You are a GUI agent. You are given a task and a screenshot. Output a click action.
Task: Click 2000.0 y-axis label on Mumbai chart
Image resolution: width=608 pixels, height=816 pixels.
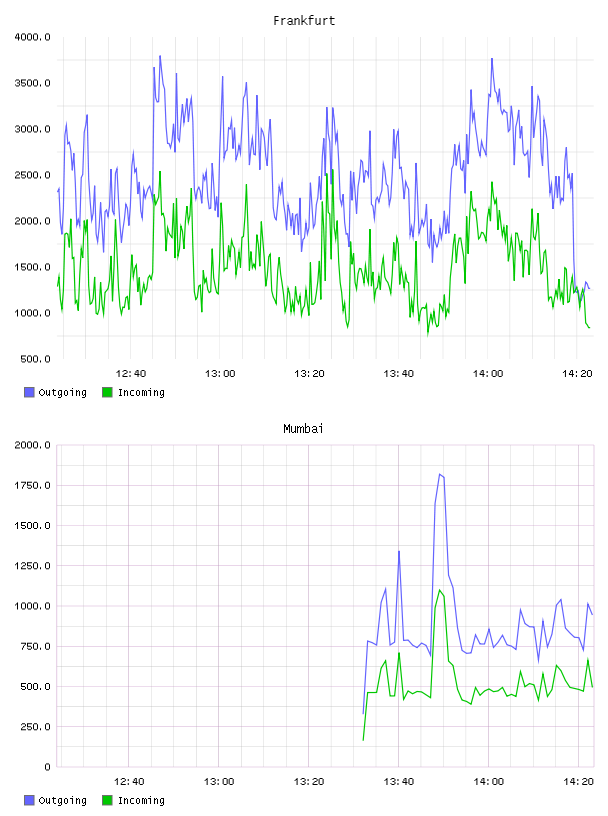32,445
